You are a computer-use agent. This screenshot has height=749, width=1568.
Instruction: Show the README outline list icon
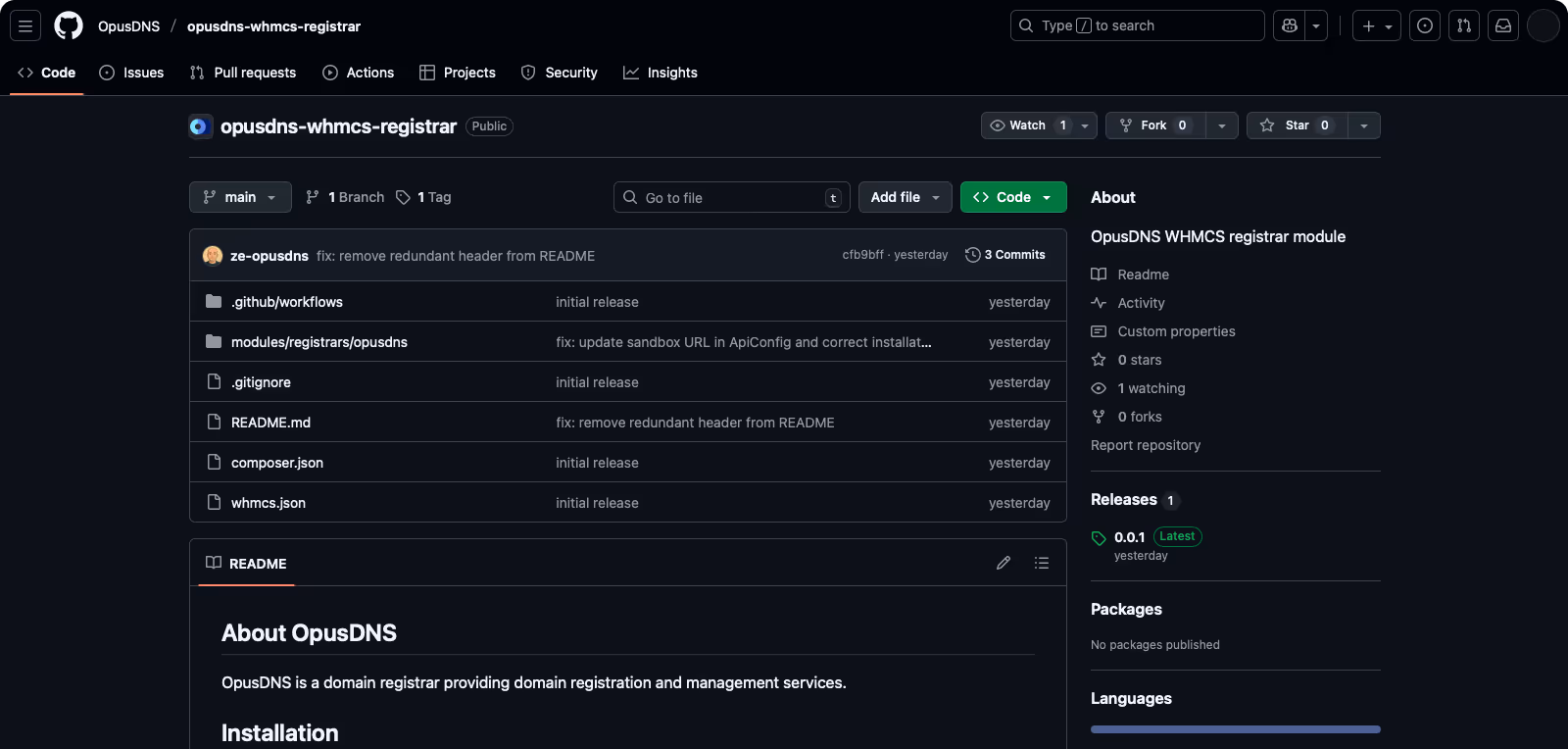pyautogui.click(x=1042, y=563)
